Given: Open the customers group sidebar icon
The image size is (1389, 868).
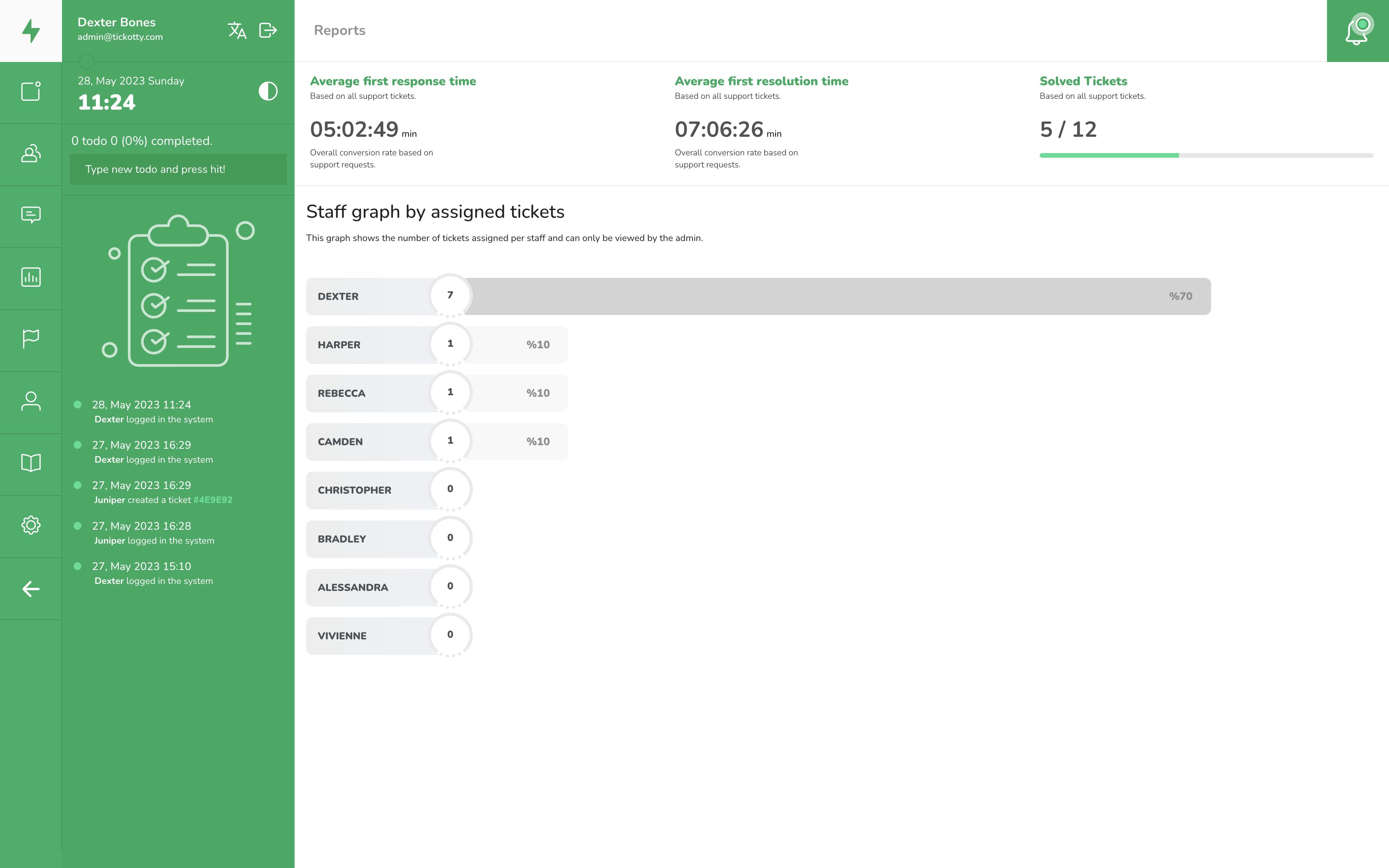Looking at the screenshot, I should pos(31,153).
